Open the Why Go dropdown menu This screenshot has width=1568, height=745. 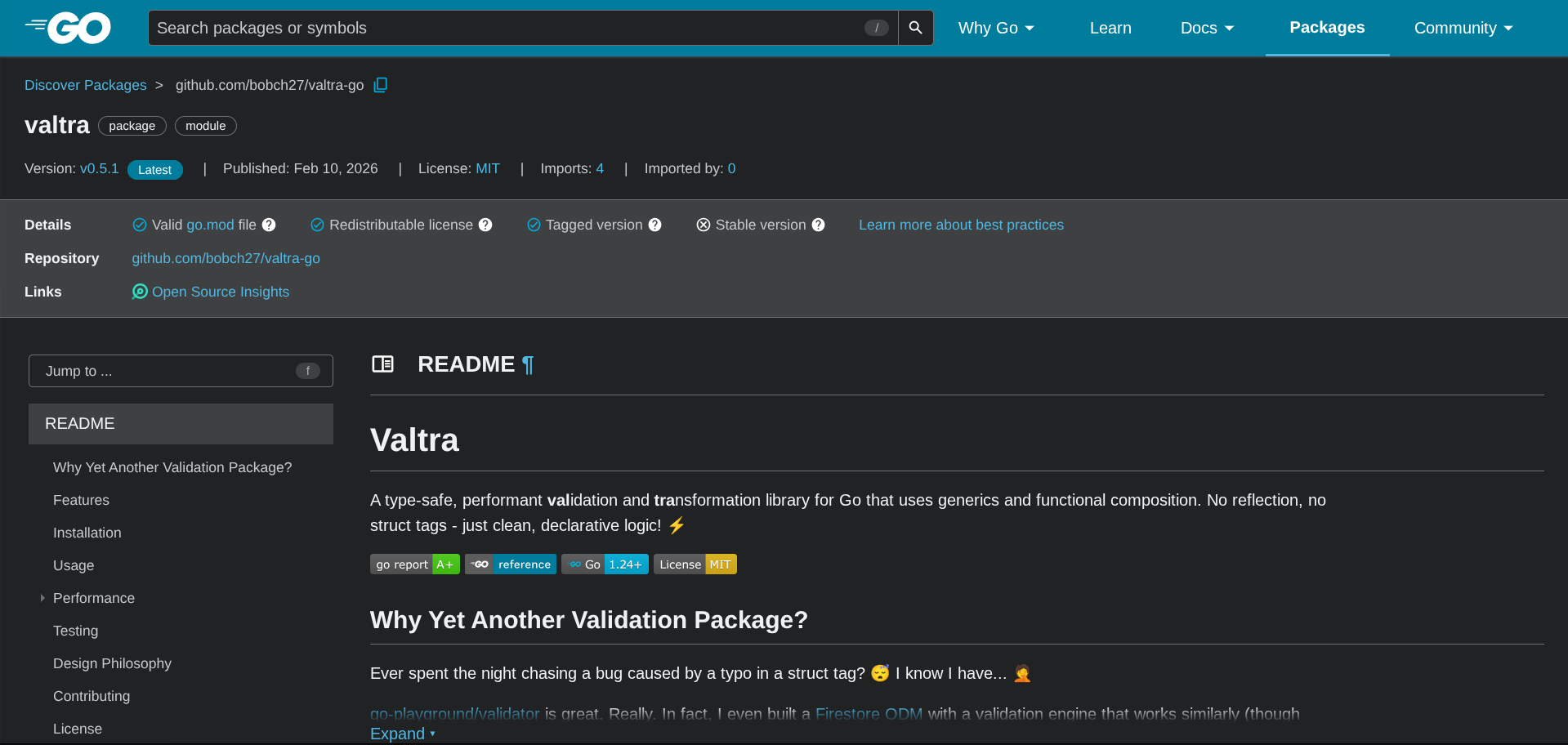coord(995,28)
